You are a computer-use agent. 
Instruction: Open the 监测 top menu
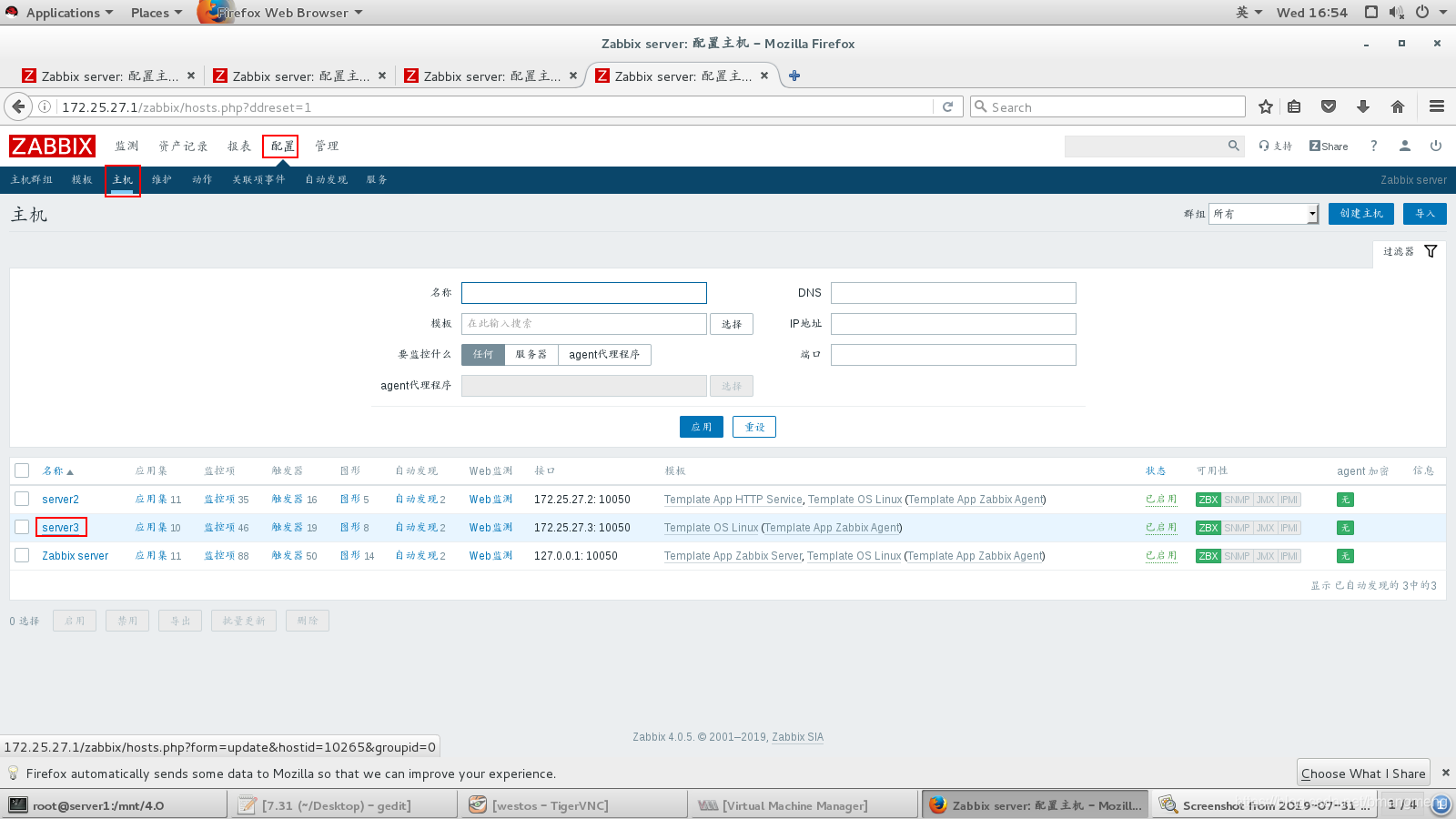coord(126,146)
